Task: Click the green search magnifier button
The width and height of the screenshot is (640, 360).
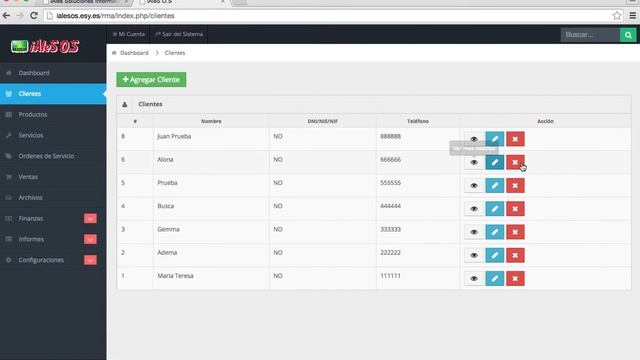Action: (628, 35)
